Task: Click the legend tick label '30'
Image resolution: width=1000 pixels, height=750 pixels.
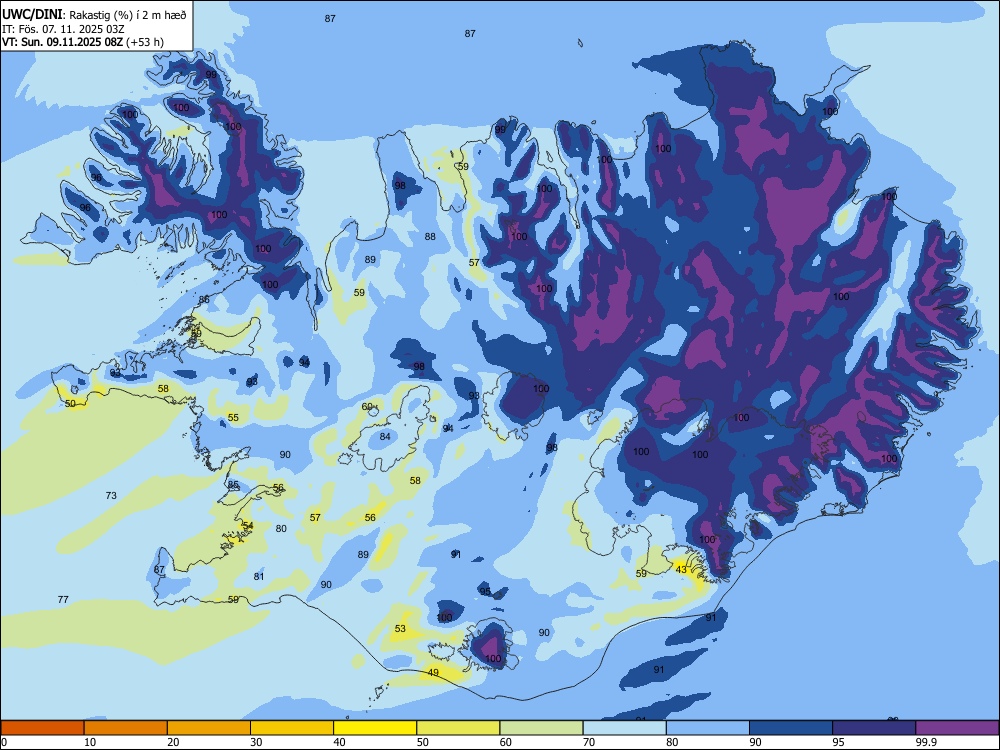Action: click(x=256, y=742)
